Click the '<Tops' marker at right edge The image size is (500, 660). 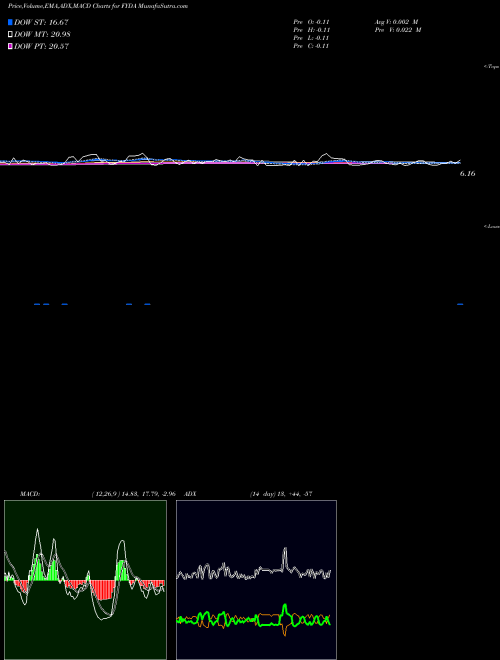[492, 67]
